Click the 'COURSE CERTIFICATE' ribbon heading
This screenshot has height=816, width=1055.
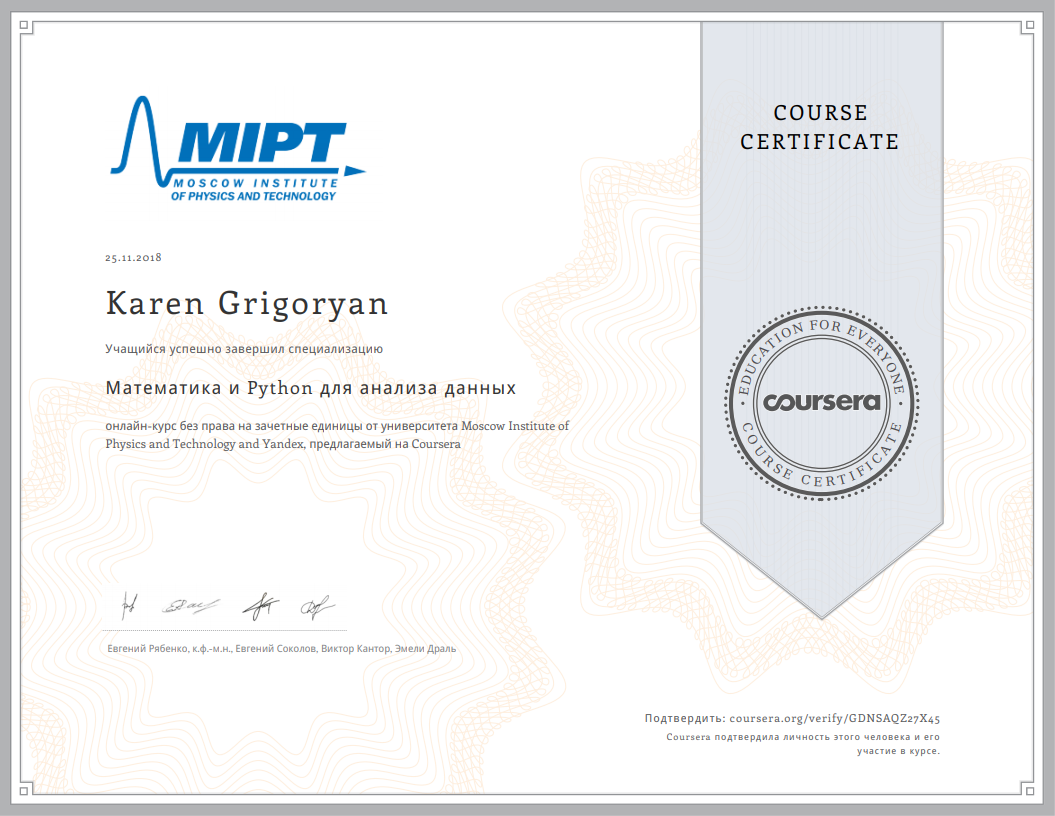coord(820,127)
